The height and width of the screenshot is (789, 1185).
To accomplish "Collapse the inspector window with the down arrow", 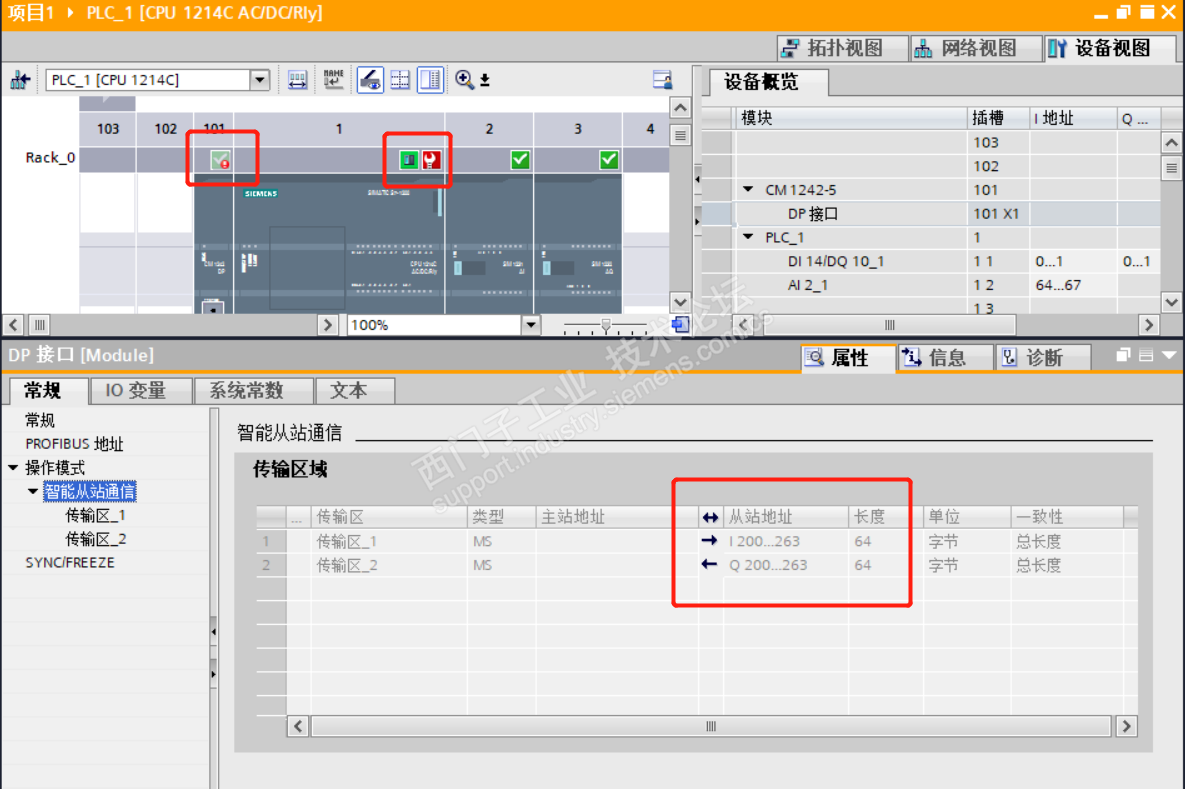I will (x=1169, y=355).
